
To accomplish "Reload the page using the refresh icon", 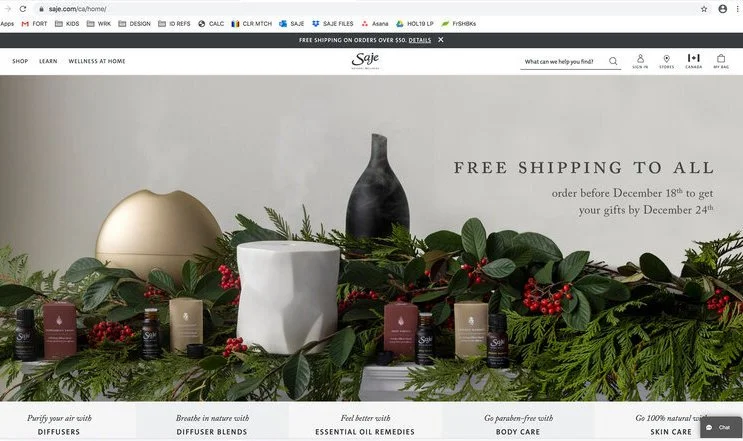I will point(23,9).
